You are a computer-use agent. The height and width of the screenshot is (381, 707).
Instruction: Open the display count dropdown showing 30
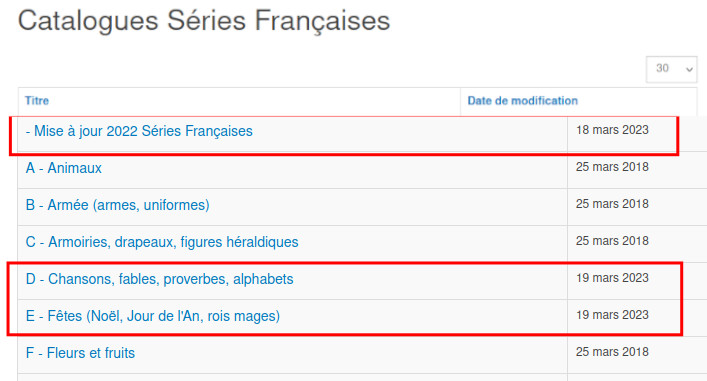click(671, 69)
